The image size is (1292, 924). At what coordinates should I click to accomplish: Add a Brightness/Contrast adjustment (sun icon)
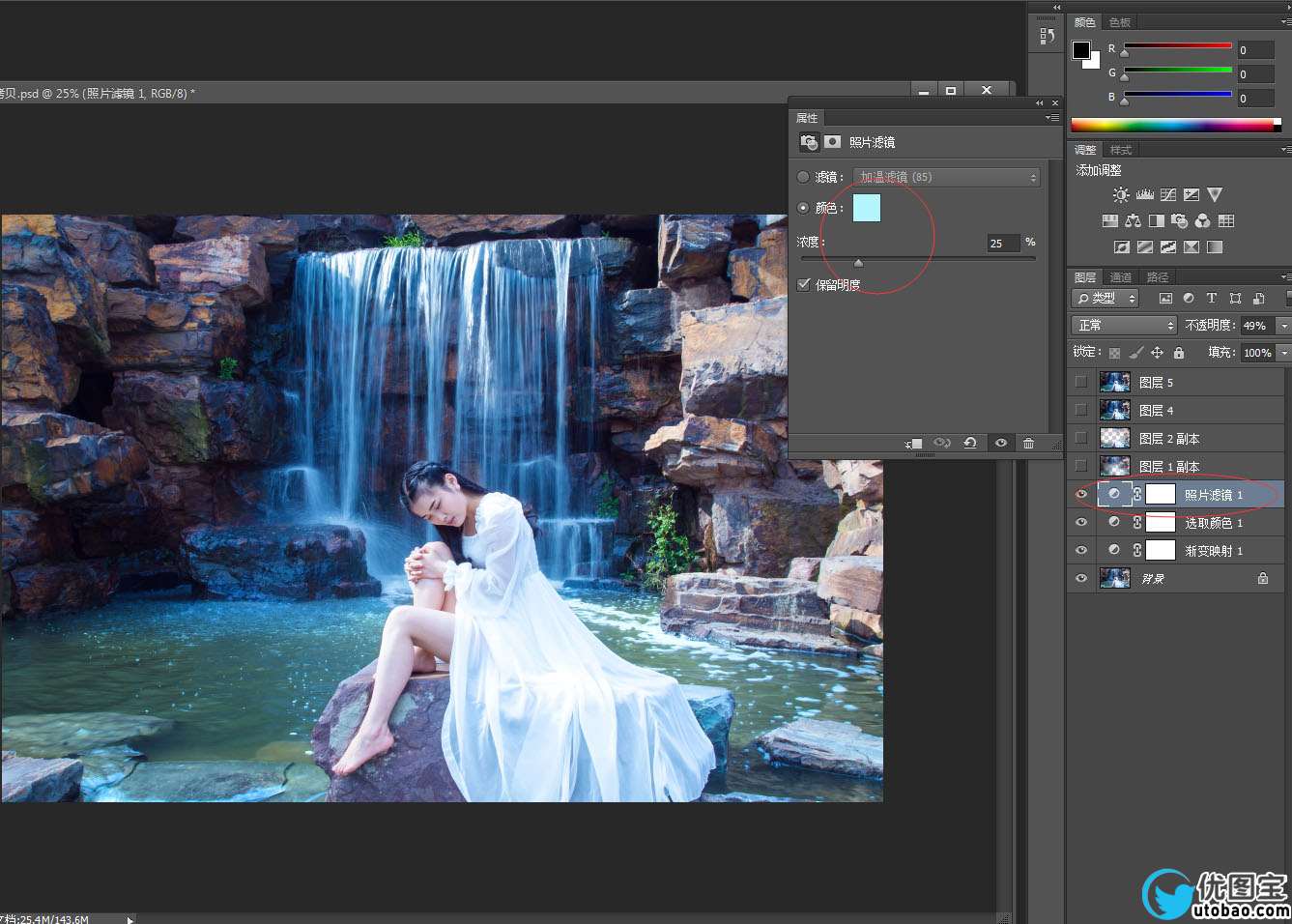pyautogui.click(x=1121, y=195)
